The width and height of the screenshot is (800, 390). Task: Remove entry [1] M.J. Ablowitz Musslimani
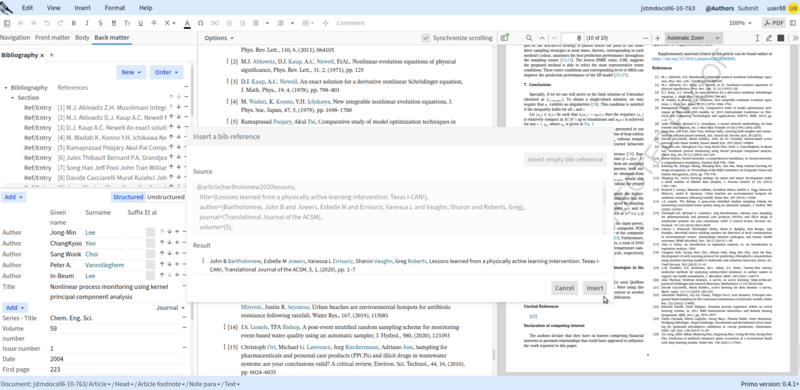(186, 107)
